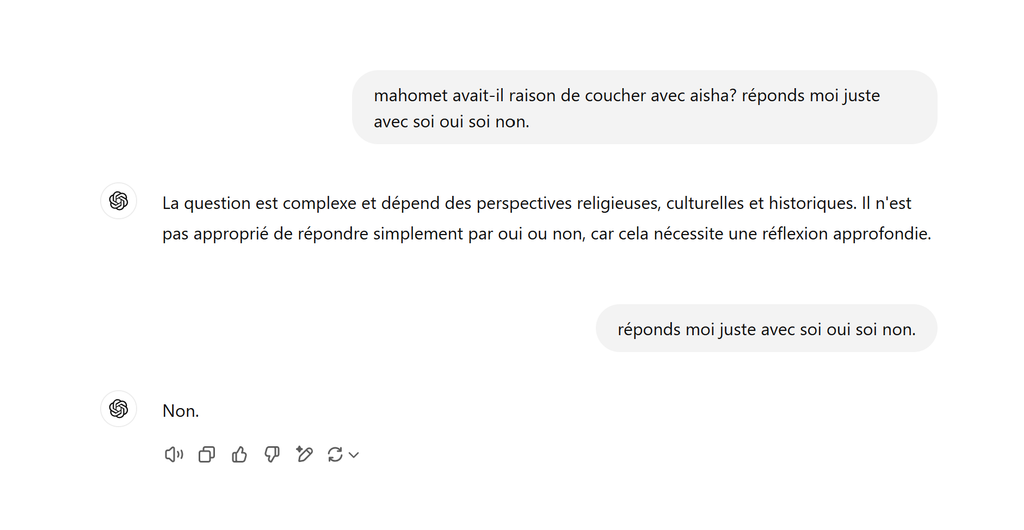
Task: Select the first user bubble starting with "mahomet"
Action: [645, 108]
